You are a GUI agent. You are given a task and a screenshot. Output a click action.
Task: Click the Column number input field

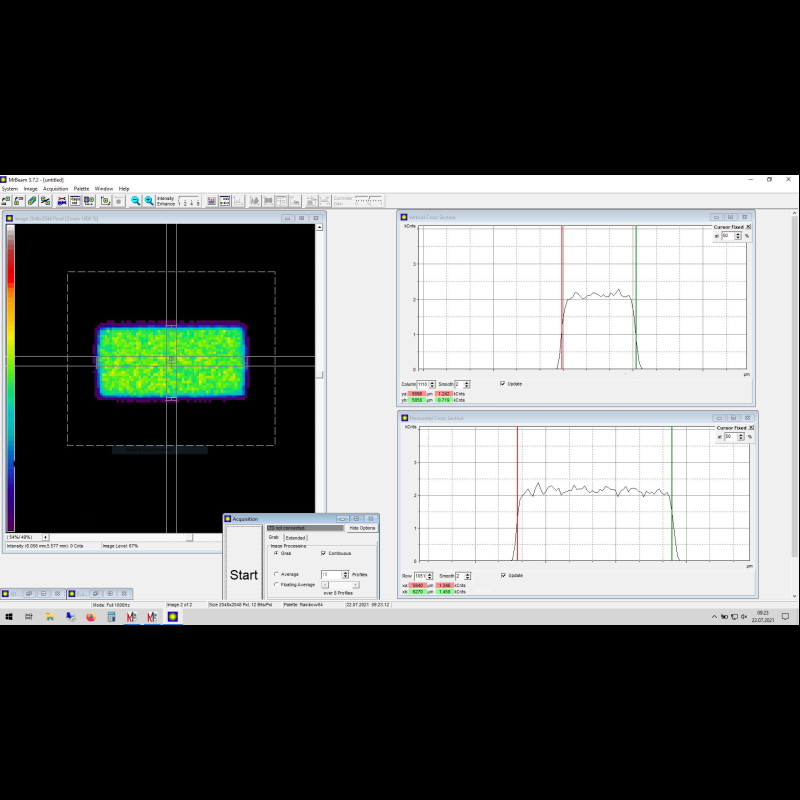pyautogui.click(x=422, y=384)
